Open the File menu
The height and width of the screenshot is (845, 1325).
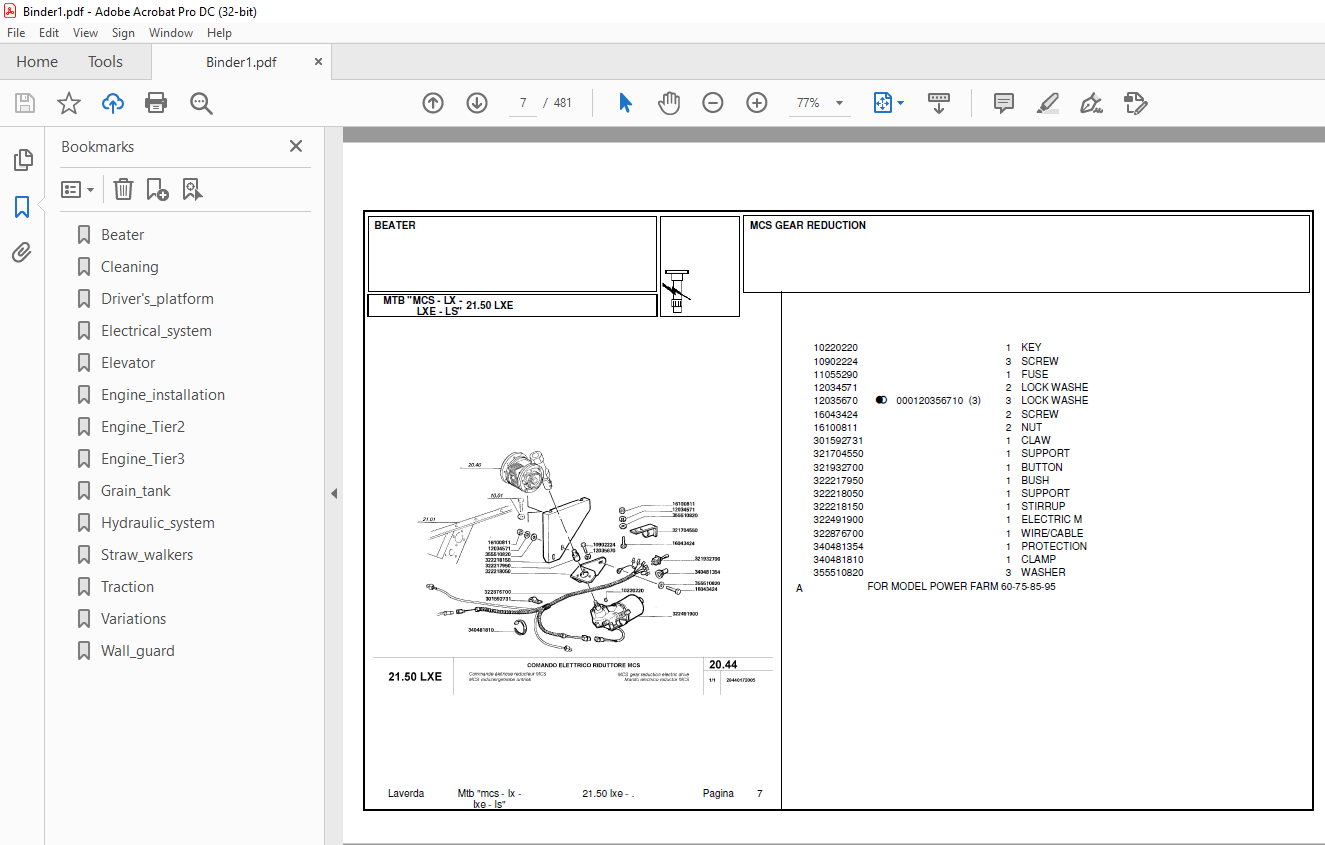click(x=16, y=33)
